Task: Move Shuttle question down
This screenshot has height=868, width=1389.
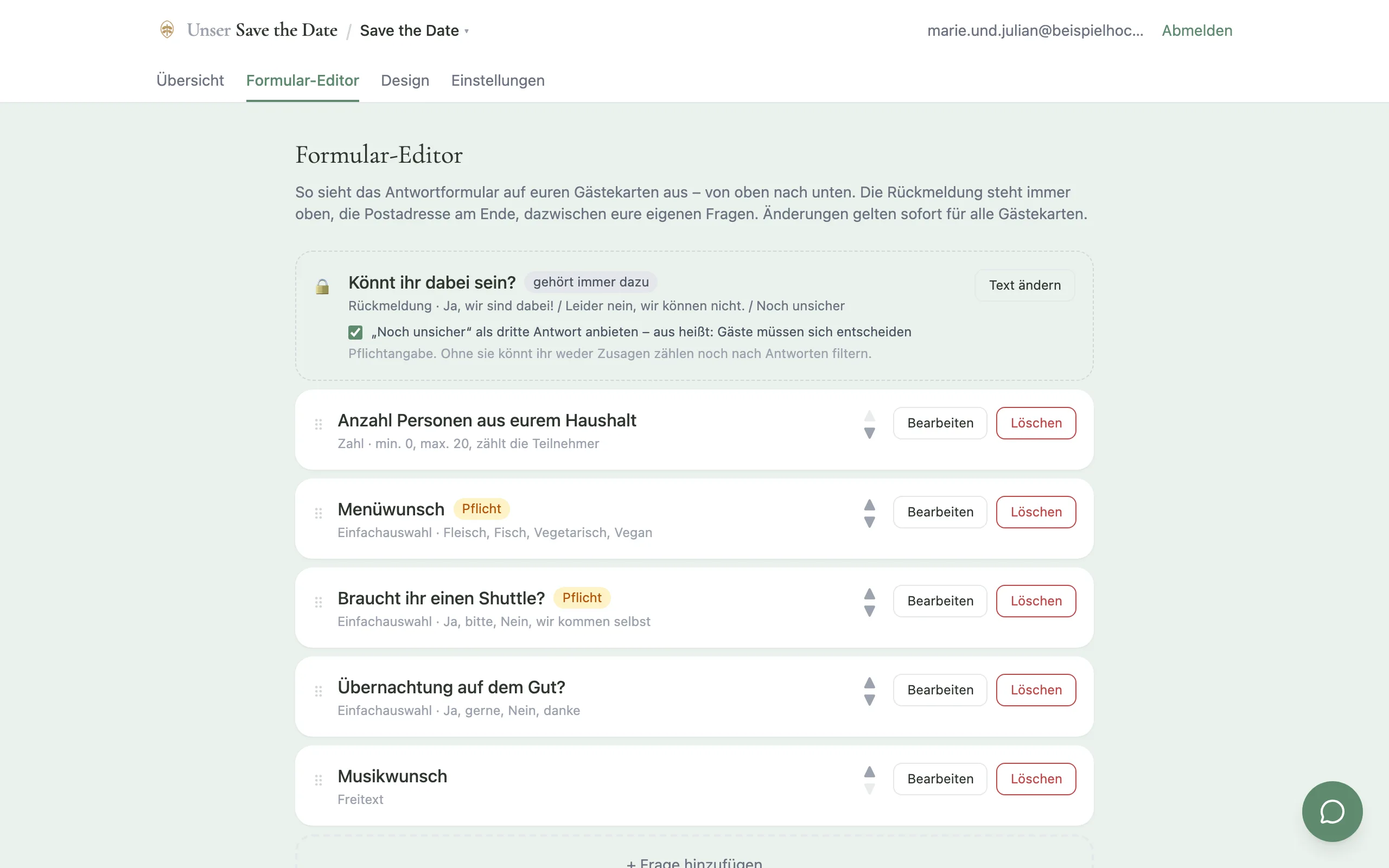Action: click(870, 611)
